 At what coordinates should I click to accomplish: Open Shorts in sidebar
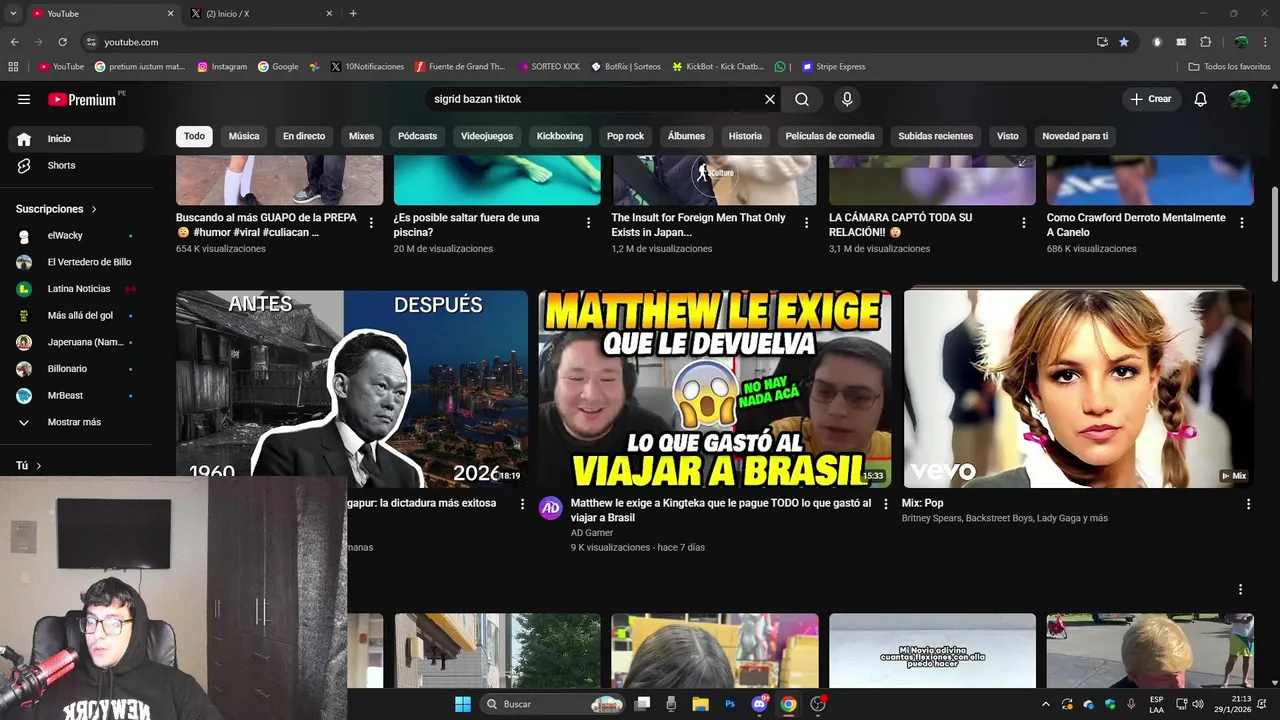[76, 165]
